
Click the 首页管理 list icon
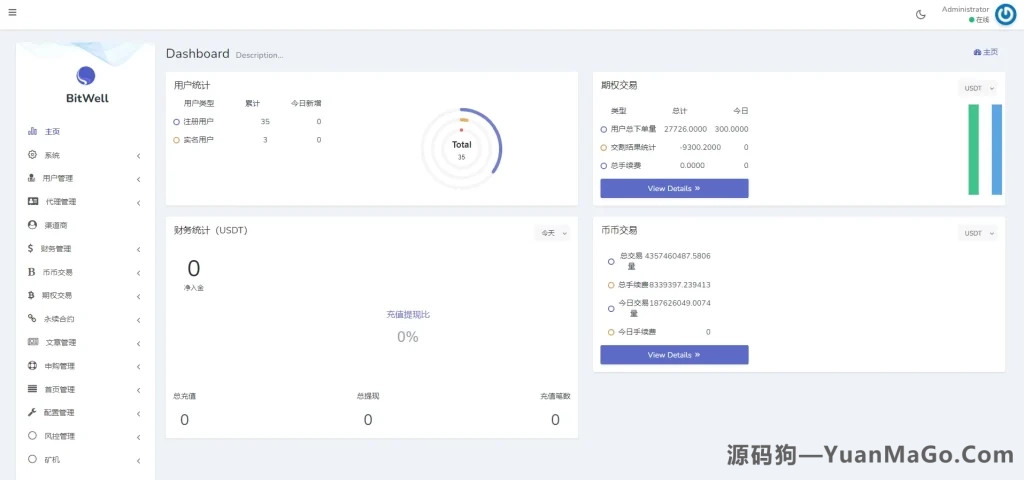[x=33, y=389]
